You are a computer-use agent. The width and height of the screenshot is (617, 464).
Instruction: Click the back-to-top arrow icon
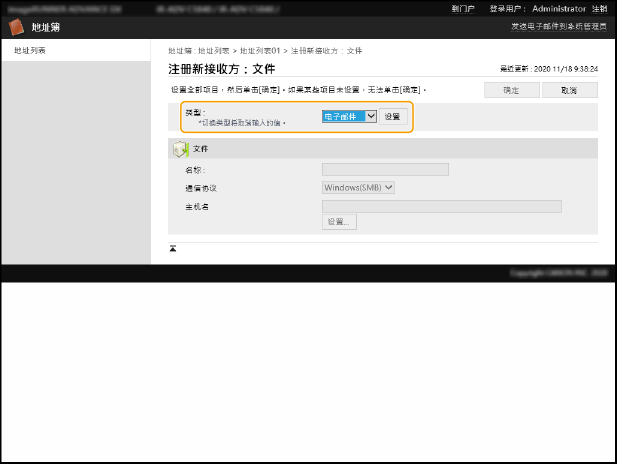point(173,248)
